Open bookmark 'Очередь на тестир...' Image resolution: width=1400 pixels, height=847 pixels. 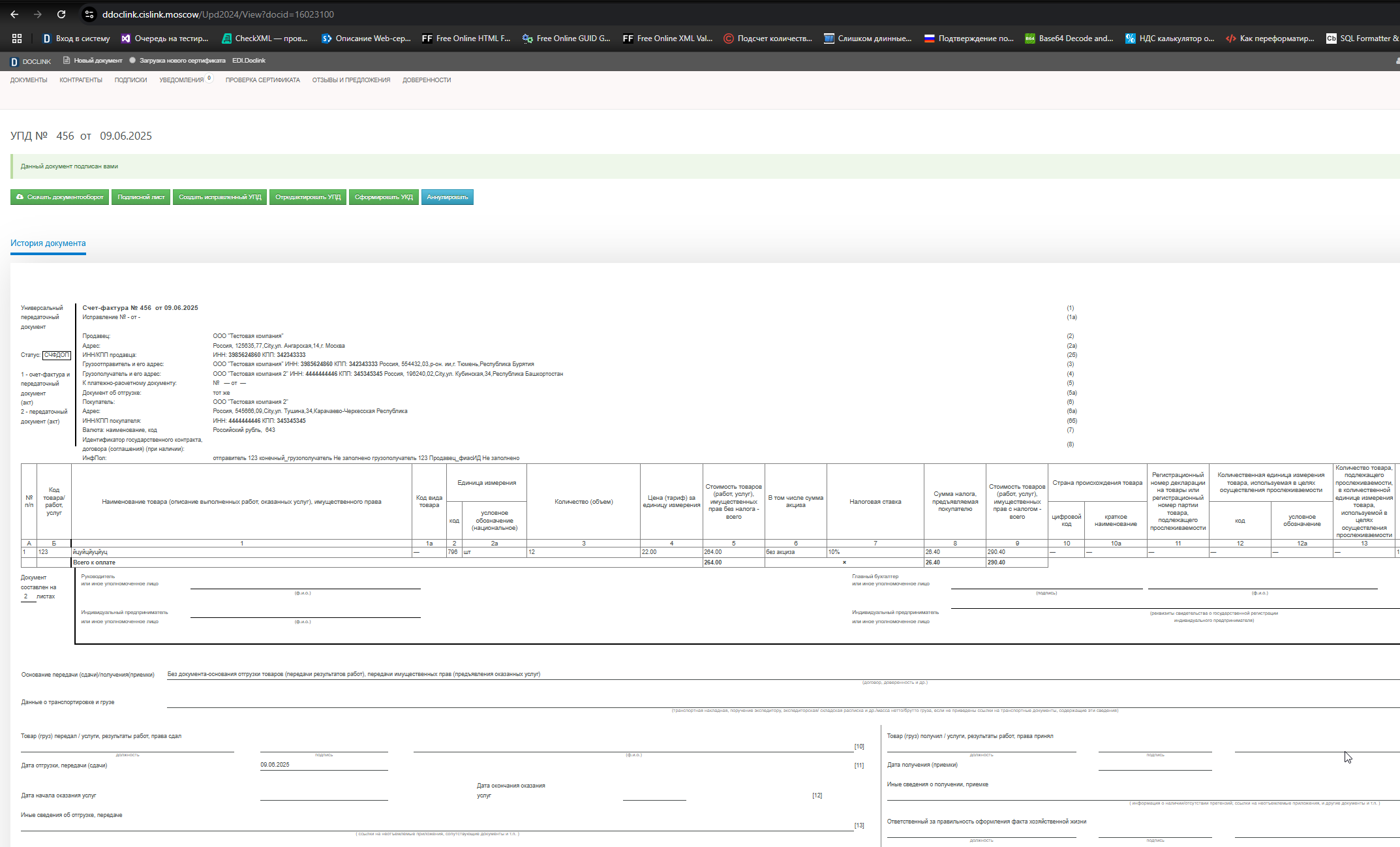(164, 38)
